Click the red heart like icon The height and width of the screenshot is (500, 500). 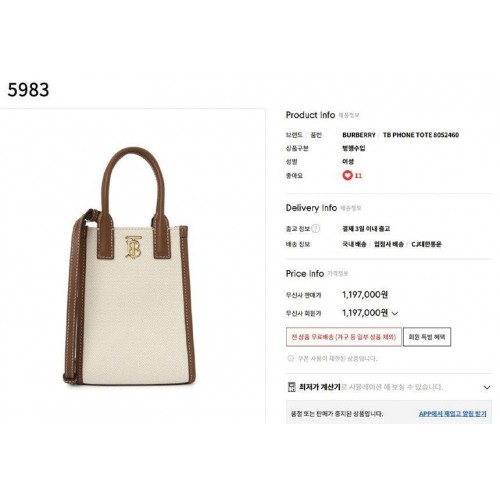347,175
